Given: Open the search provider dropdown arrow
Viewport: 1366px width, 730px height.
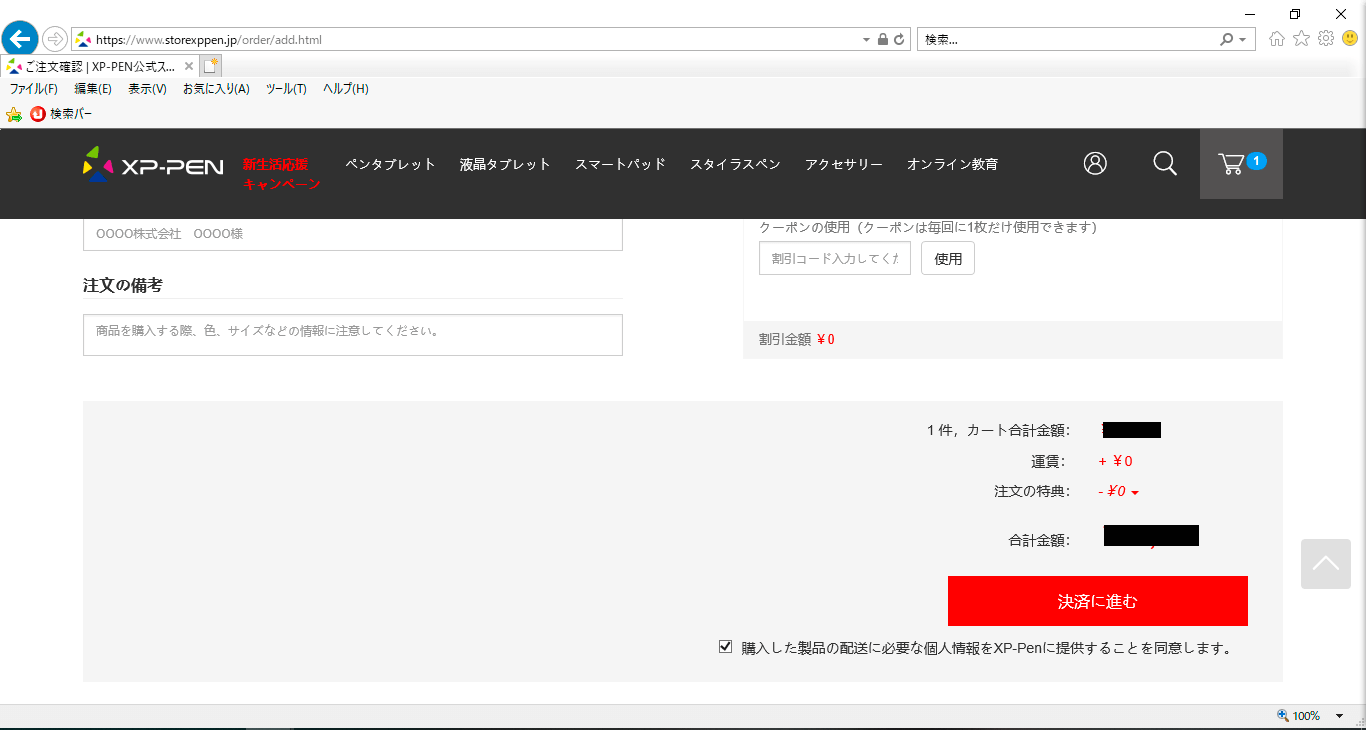Looking at the screenshot, I should click(1243, 40).
